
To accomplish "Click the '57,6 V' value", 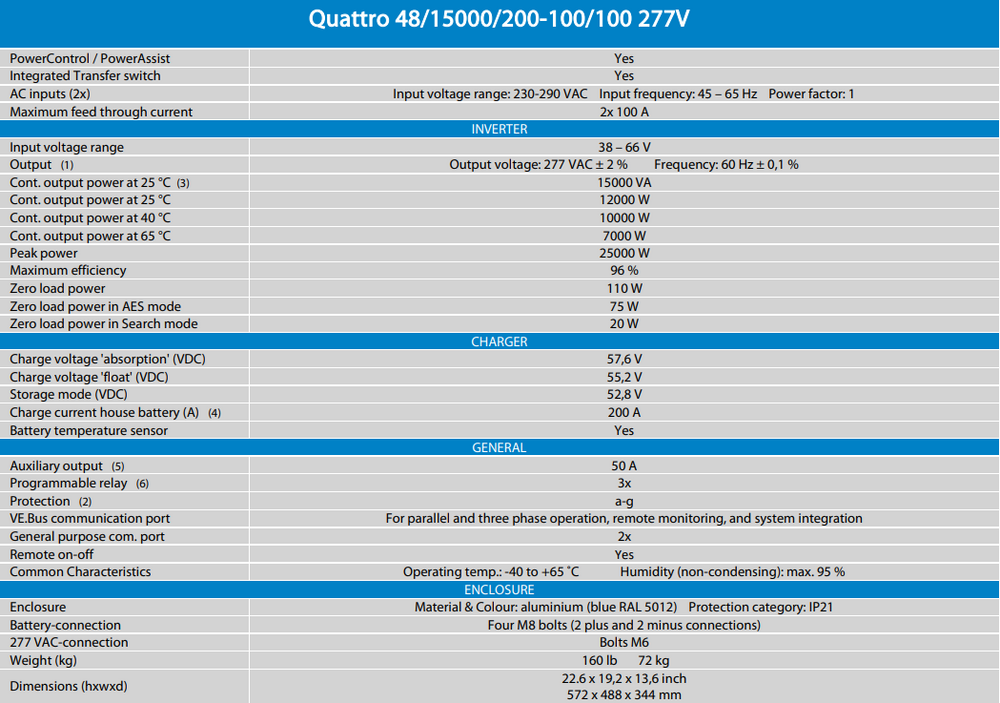I will click(624, 359).
